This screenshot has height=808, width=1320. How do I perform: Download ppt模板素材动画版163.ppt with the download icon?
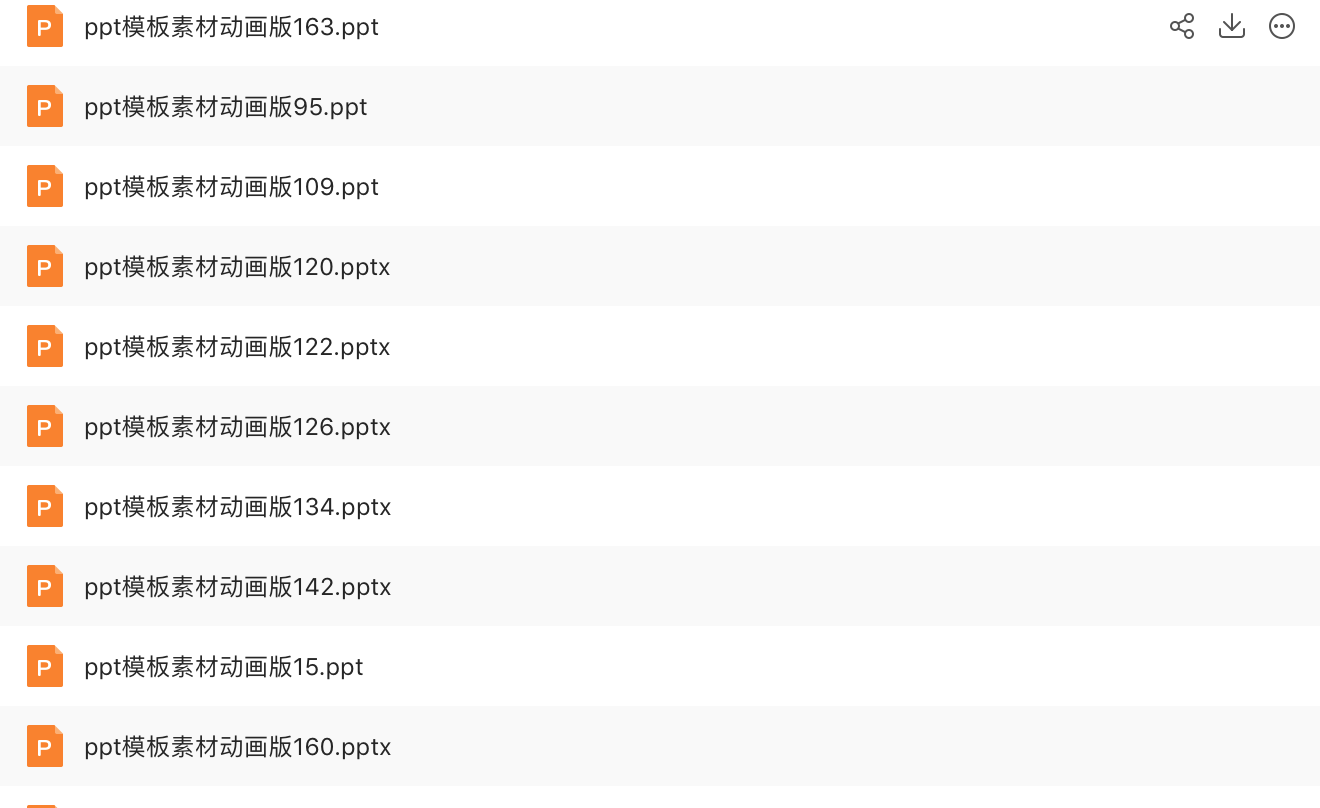coord(1232,27)
